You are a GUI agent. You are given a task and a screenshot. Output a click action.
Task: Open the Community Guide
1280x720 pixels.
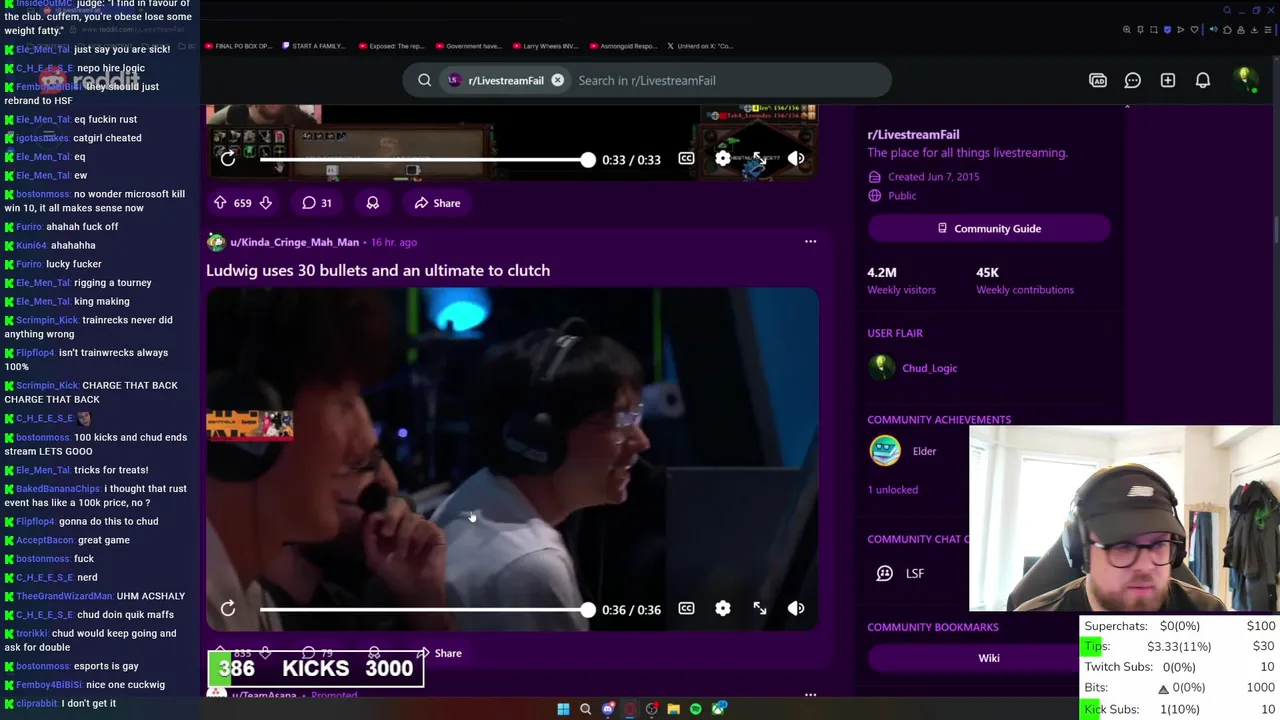989,229
